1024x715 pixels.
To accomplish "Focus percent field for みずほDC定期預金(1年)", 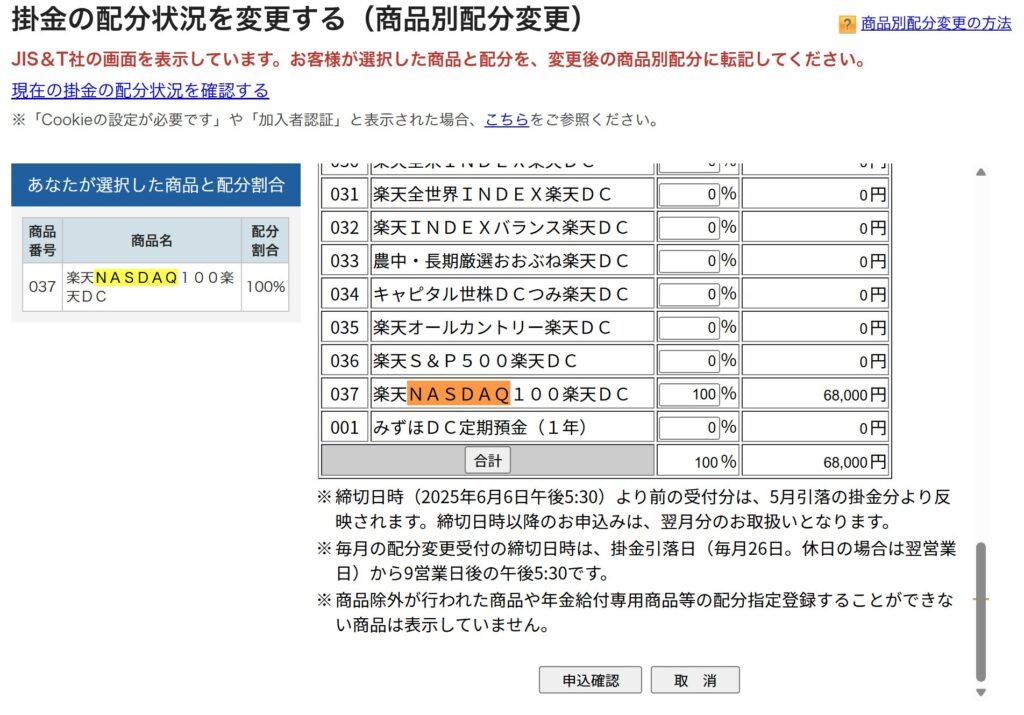I will click(x=689, y=427).
